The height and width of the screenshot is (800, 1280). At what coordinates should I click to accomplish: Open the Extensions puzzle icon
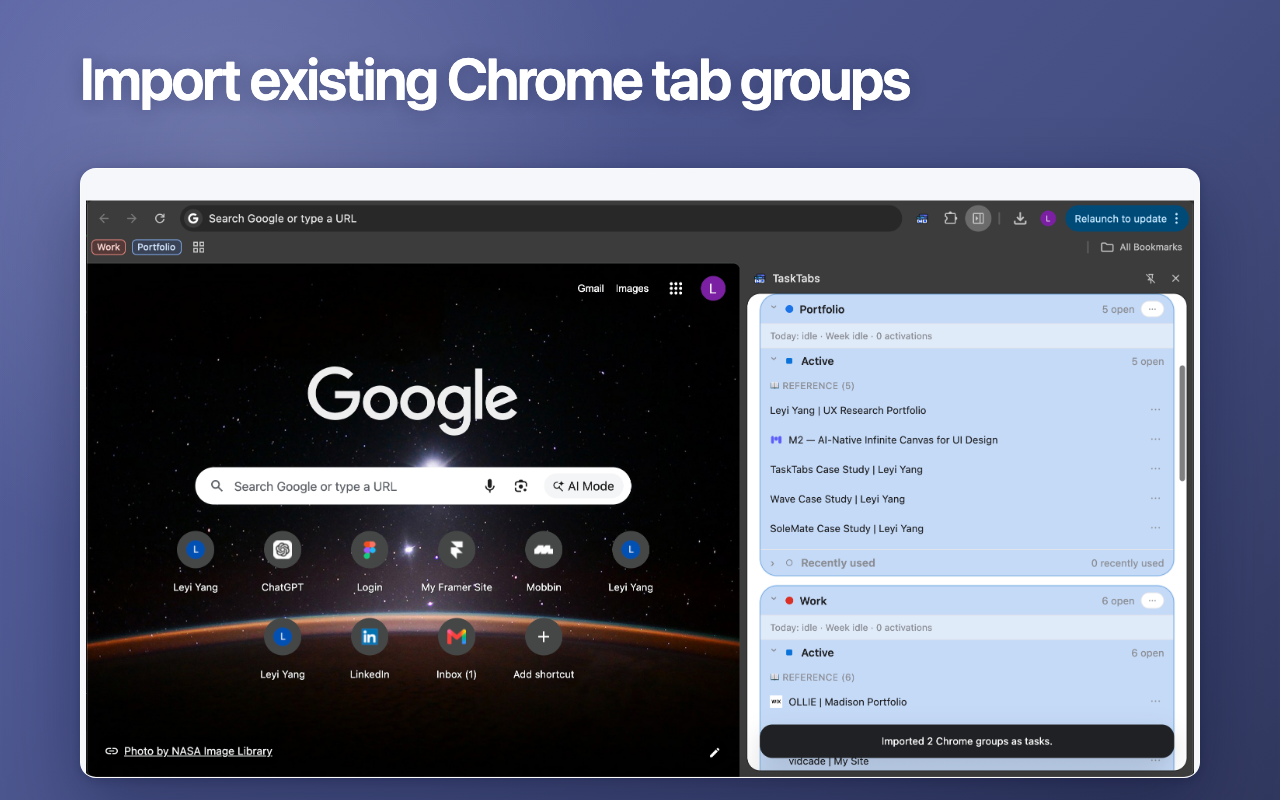[950, 218]
